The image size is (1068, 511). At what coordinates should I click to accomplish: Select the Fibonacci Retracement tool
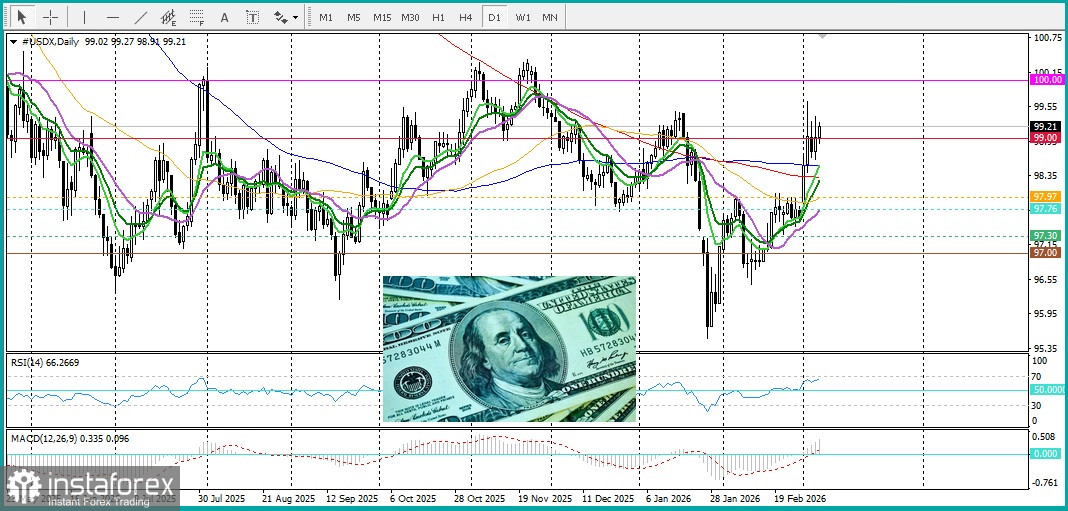coord(197,17)
